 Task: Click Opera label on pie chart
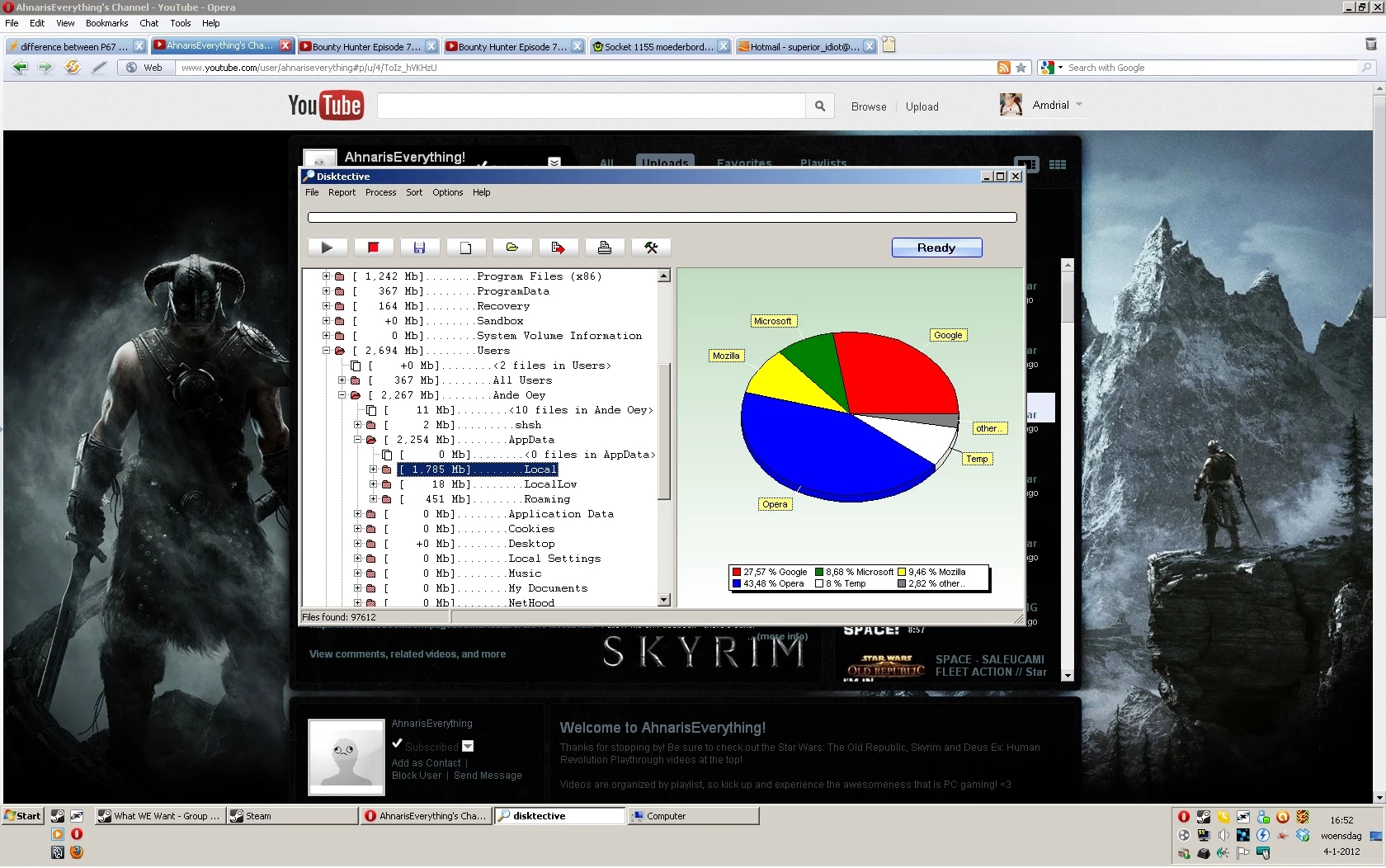pyautogui.click(x=775, y=504)
